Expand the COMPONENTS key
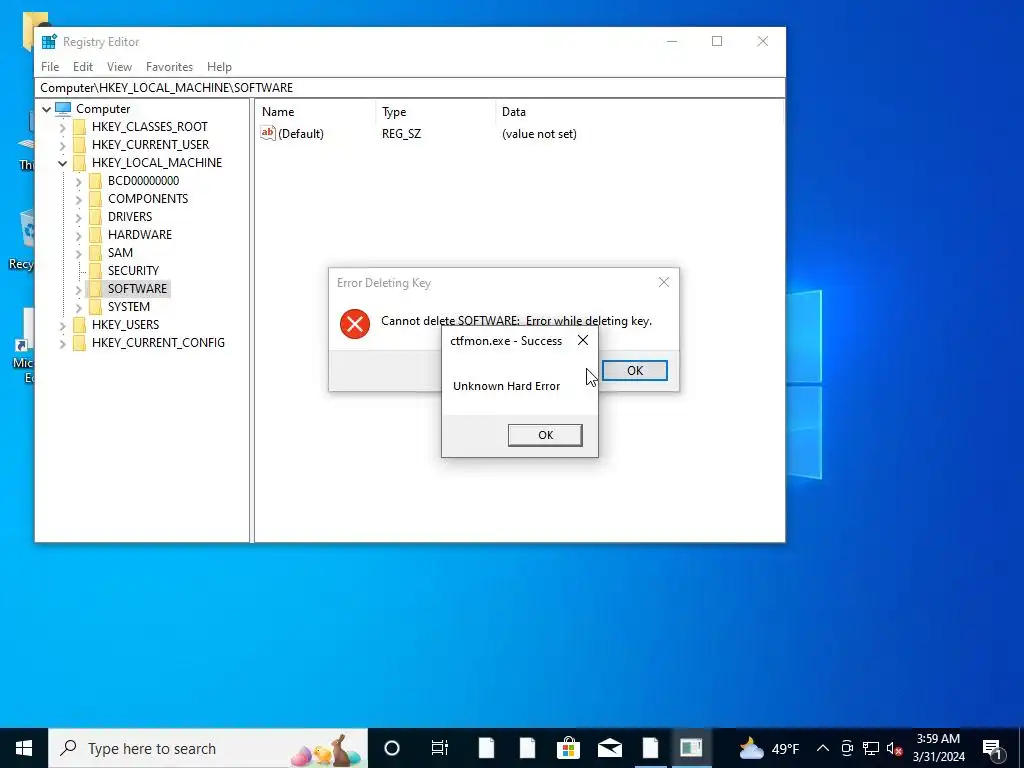 [78, 199]
